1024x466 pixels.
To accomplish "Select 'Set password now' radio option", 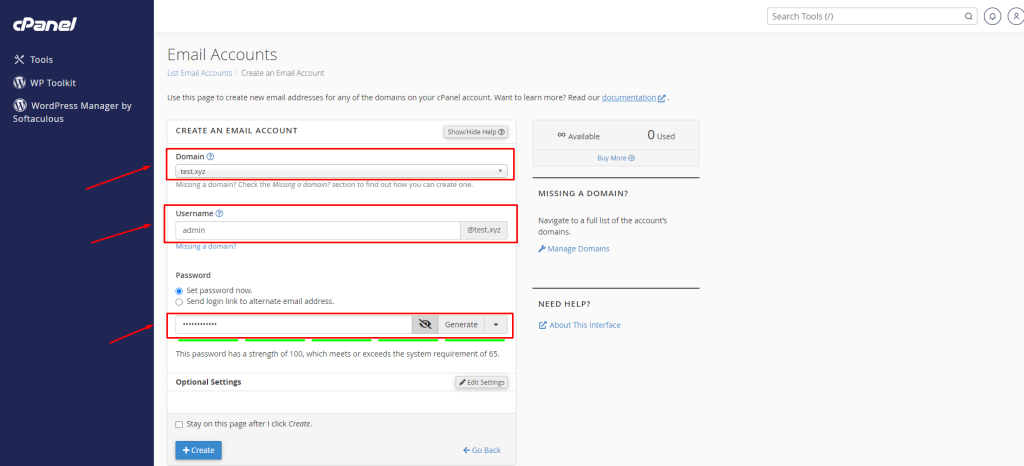I will coord(179,290).
